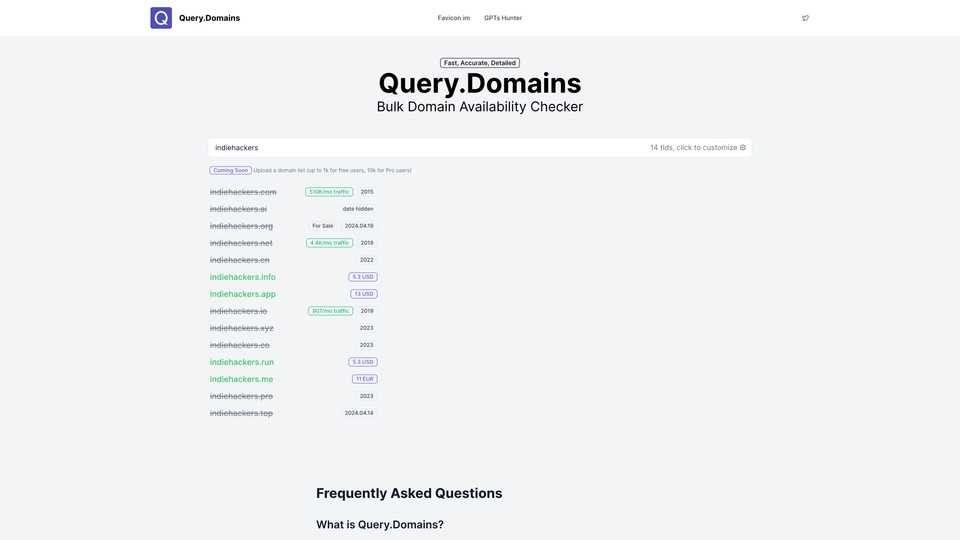Select the available indiehackers.run domain
The width and height of the screenshot is (960, 540).
click(242, 362)
